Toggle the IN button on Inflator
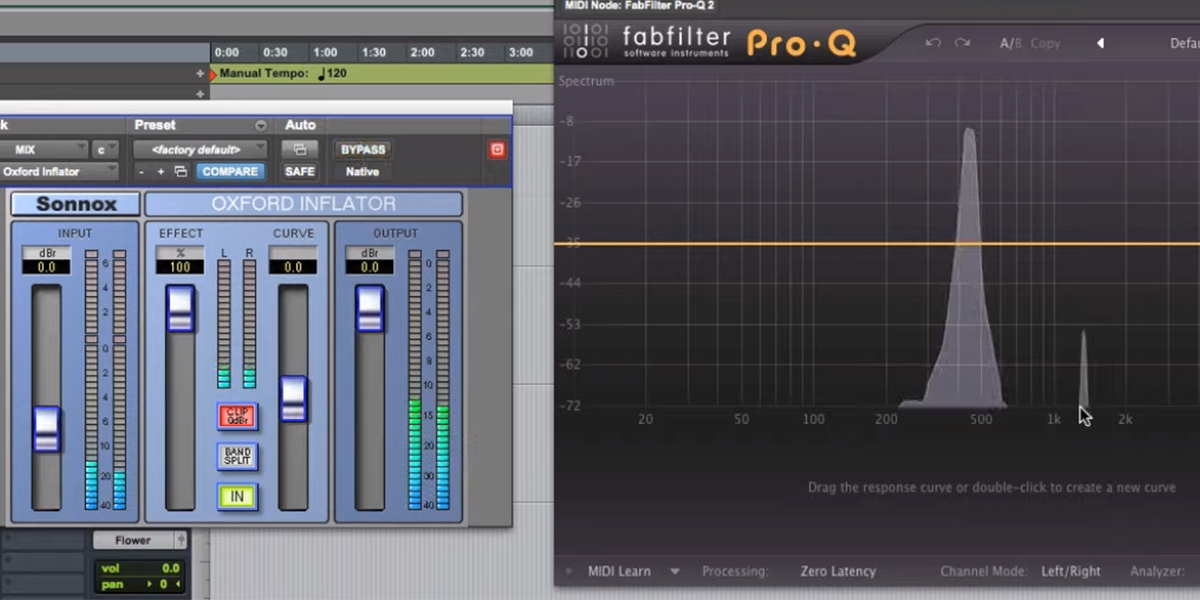The width and height of the screenshot is (1200, 600). [x=237, y=496]
